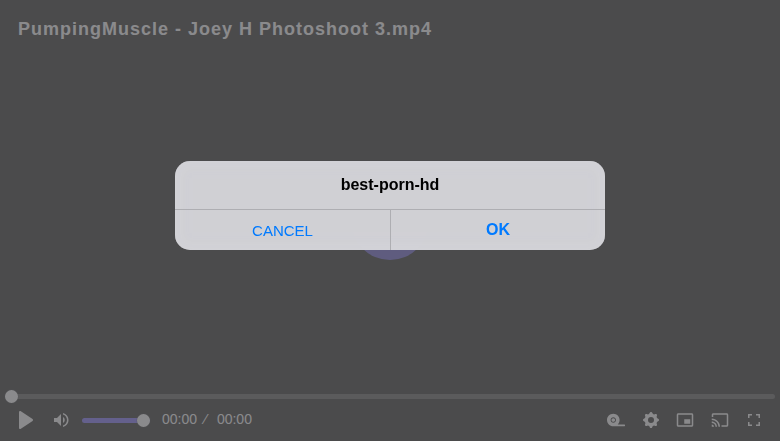Jump to the far right end of the seek bar
Image resolution: width=780 pixels, height=441 pixels.
(x=772, y=396)
